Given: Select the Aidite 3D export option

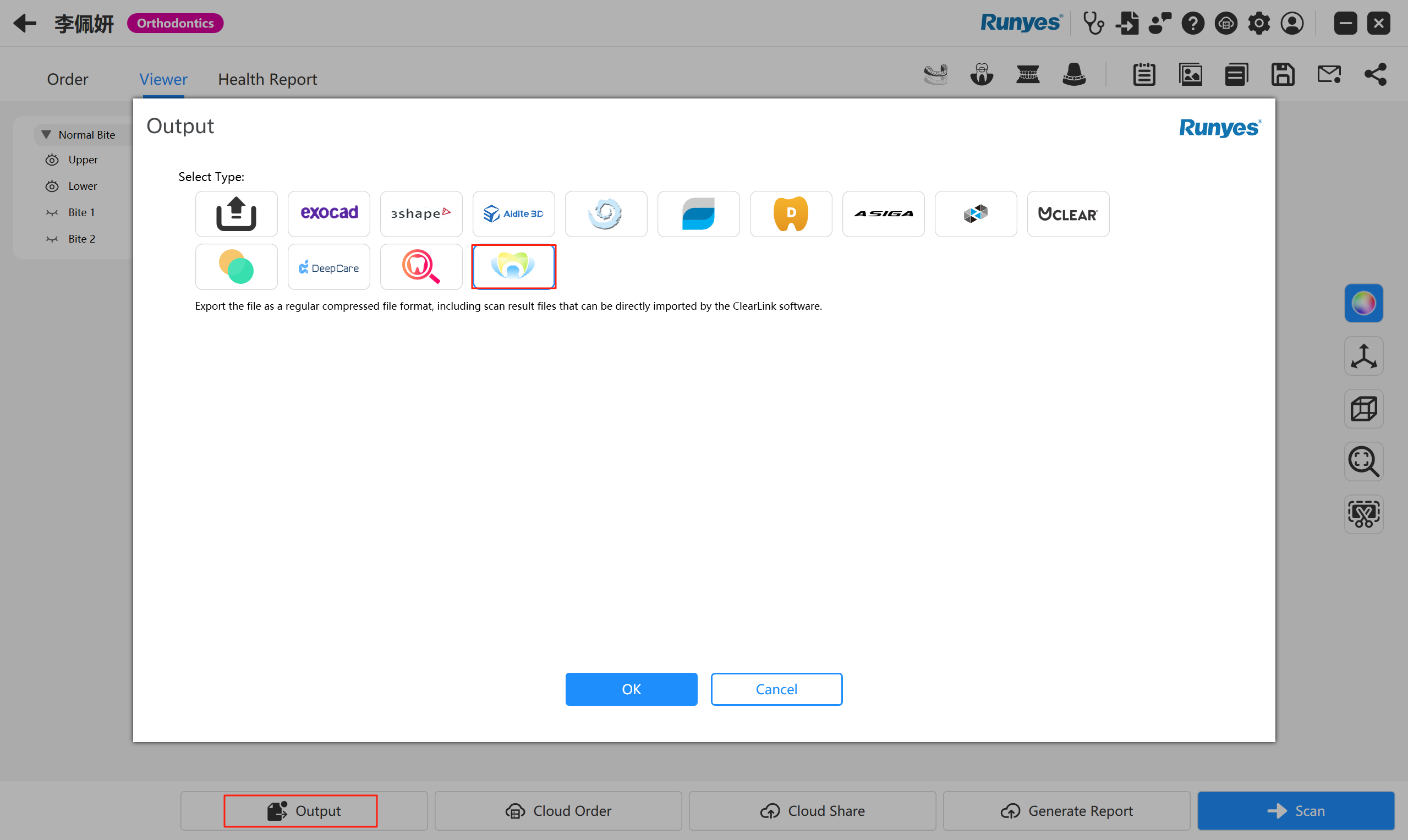Looking at the screenshot, I should 513,213.
